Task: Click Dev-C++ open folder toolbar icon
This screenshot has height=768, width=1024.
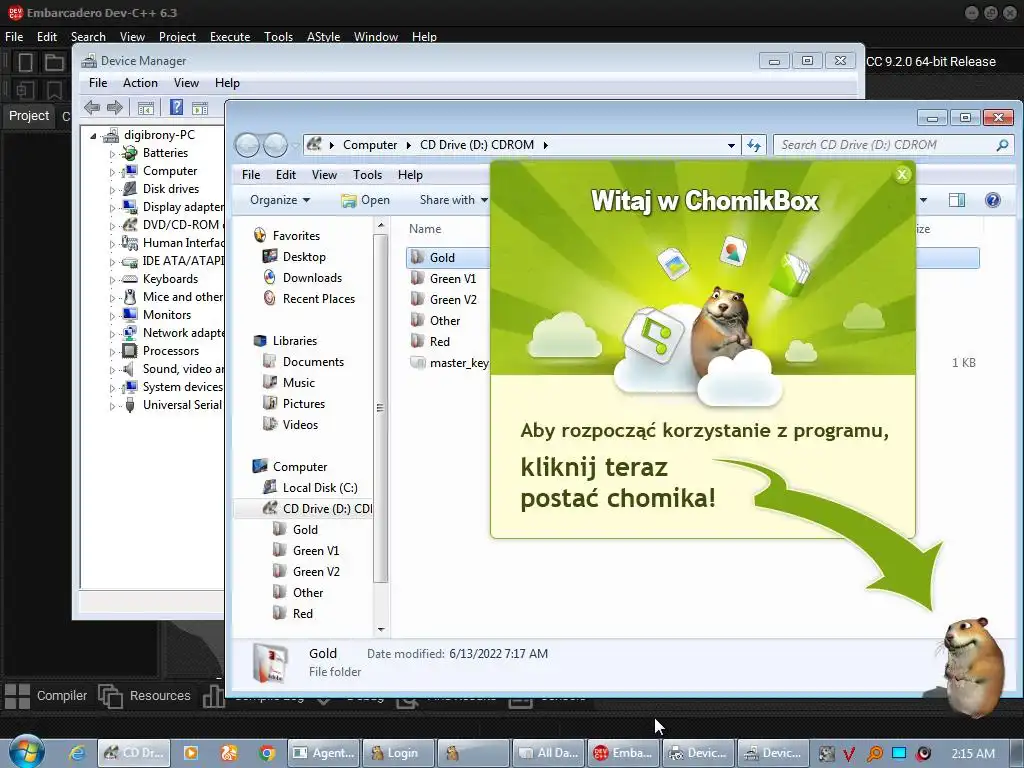Action: (54, 63)
